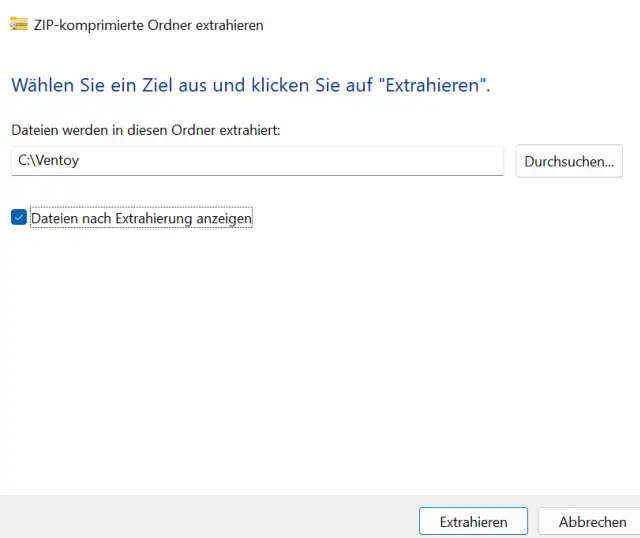Click the 'Dateien werden in diesen Ordner extrahiert:' label
Screen dimensions: 640x538
146,130
